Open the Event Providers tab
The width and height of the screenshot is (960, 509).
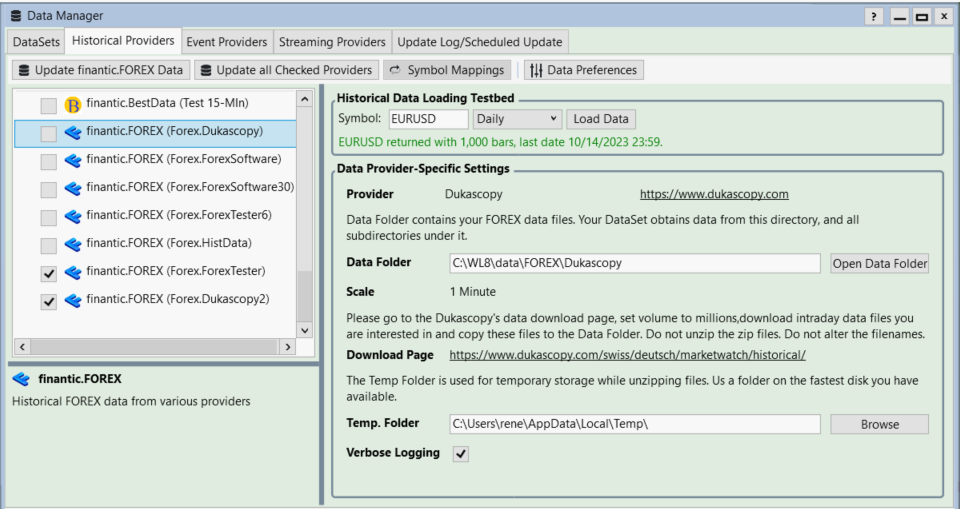click(227, 42)
